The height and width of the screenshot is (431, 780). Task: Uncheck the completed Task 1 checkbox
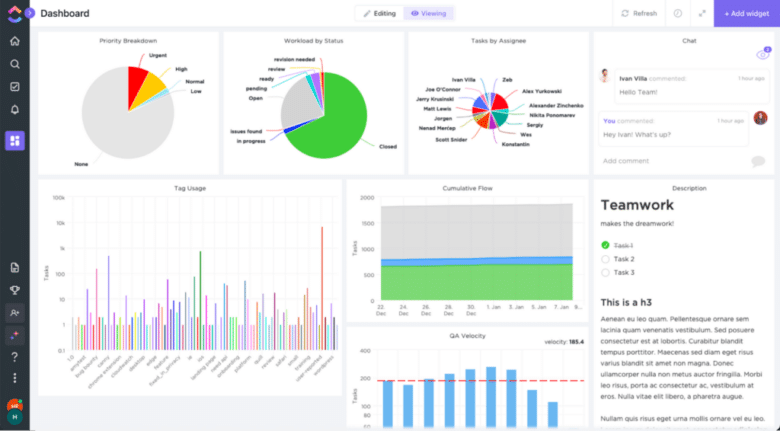(x=605, y=245)
